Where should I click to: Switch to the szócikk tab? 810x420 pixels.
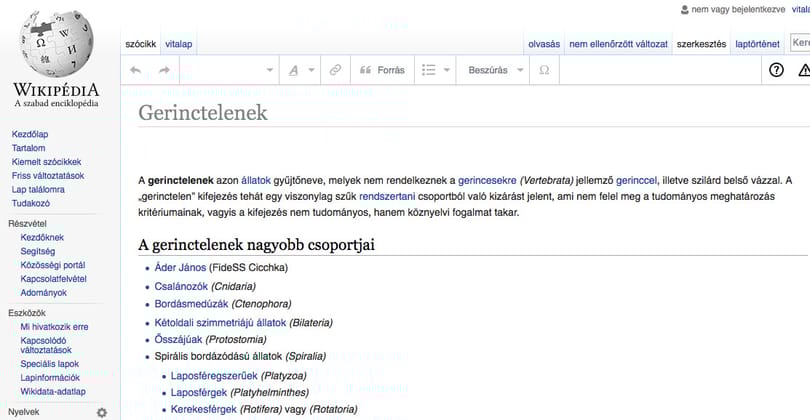(x=141, y=44)
